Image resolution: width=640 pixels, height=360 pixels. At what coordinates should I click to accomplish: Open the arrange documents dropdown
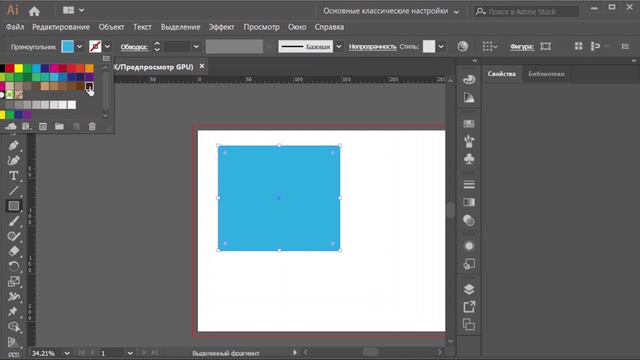click(73, 10)
